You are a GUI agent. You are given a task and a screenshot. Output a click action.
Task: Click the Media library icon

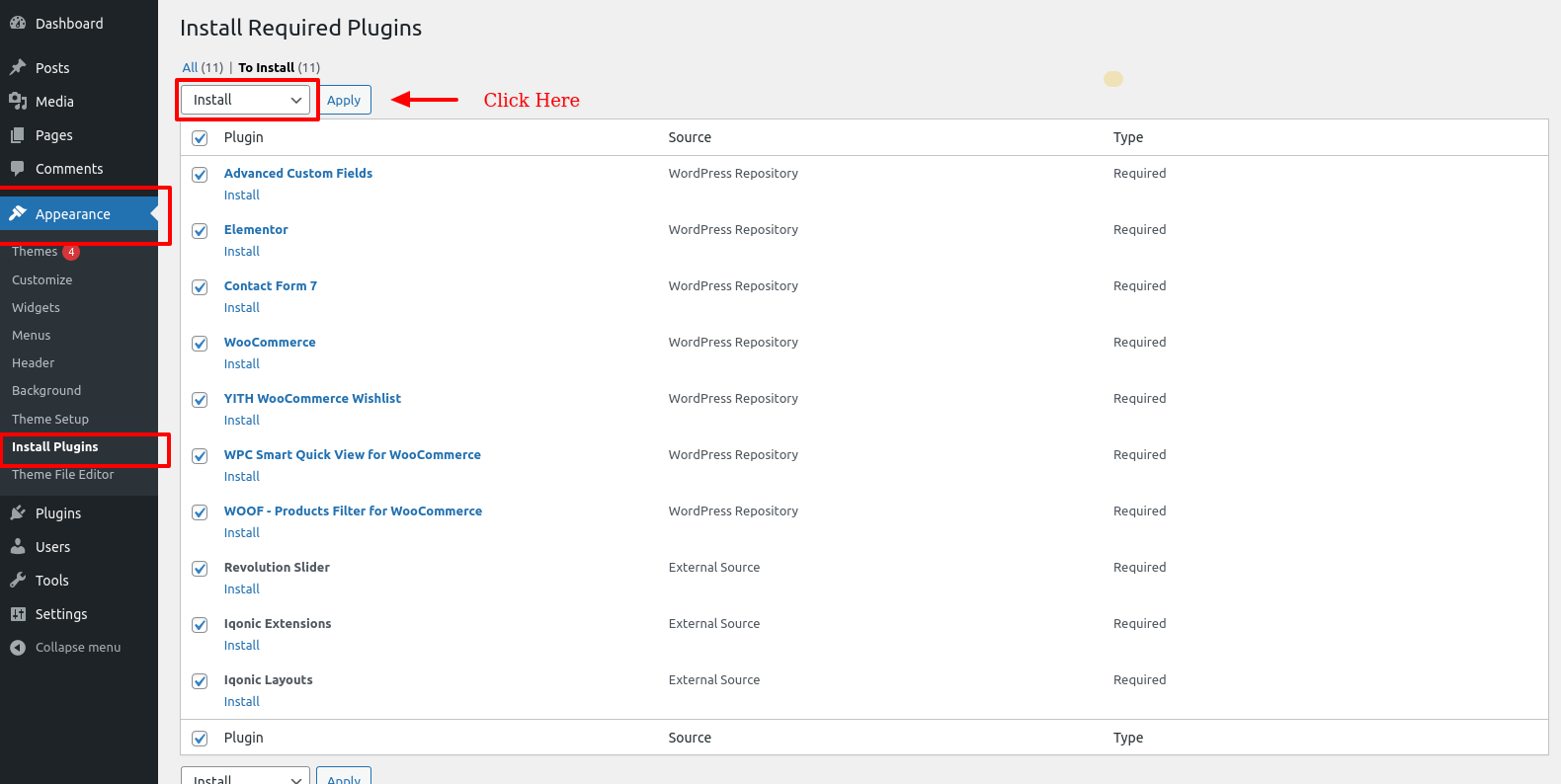pos(18,101)
